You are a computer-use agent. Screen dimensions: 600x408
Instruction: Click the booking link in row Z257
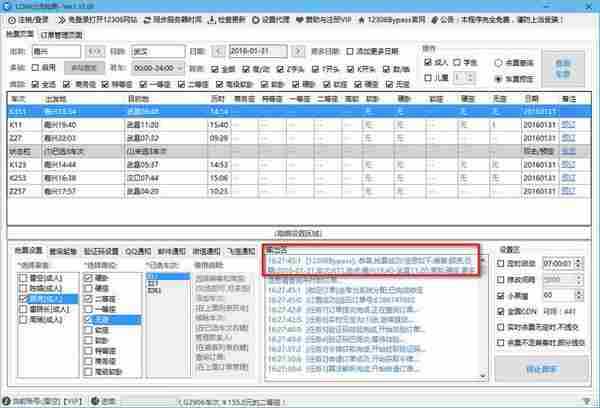pyautogui.click(x=568, y=191)
